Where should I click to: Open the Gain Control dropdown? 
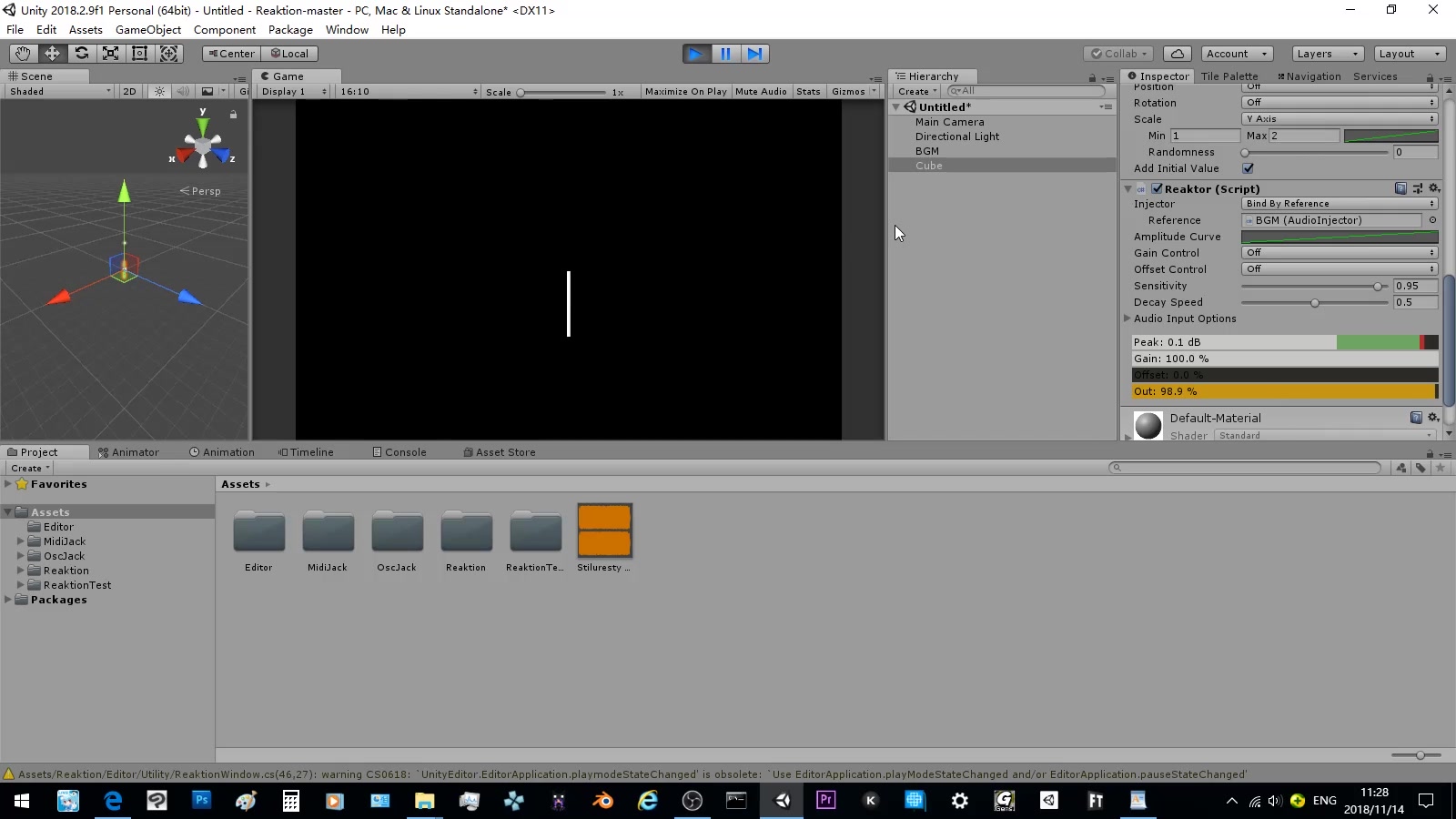tap(1340, 252)
